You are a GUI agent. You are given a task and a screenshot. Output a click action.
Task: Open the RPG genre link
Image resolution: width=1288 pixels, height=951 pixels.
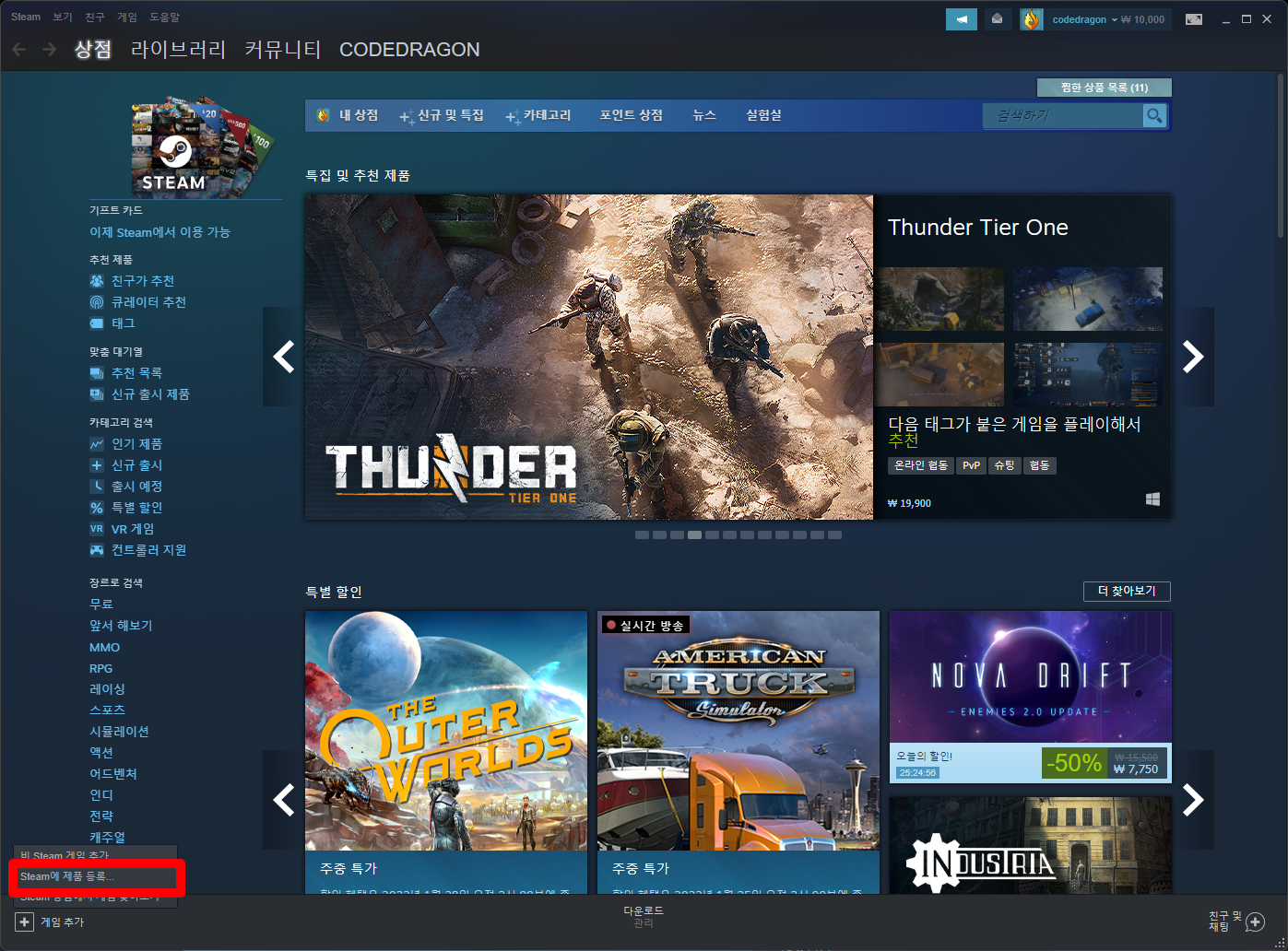[x=101, y=668]
